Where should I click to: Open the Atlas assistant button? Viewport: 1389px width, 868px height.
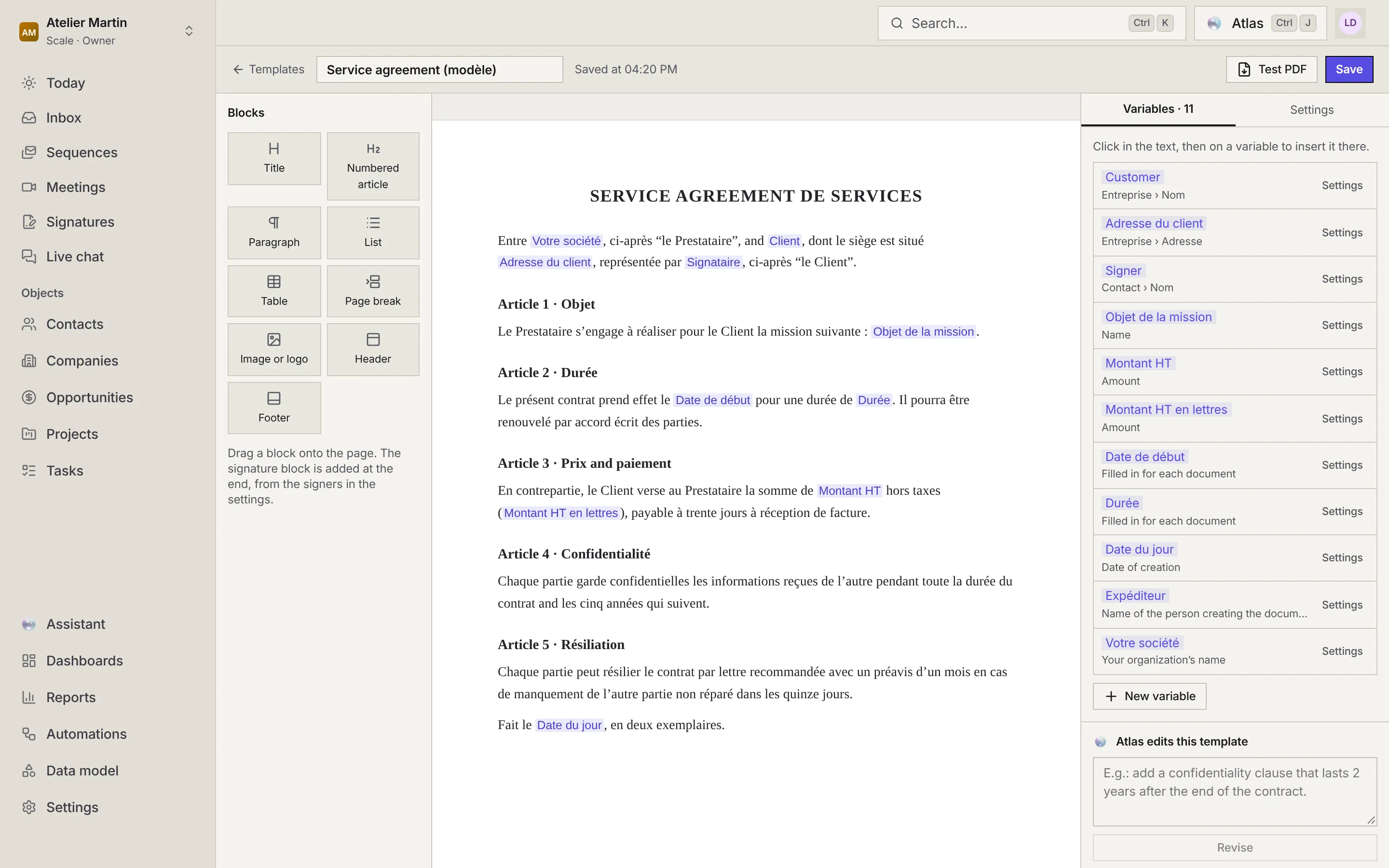point(1260,23)
